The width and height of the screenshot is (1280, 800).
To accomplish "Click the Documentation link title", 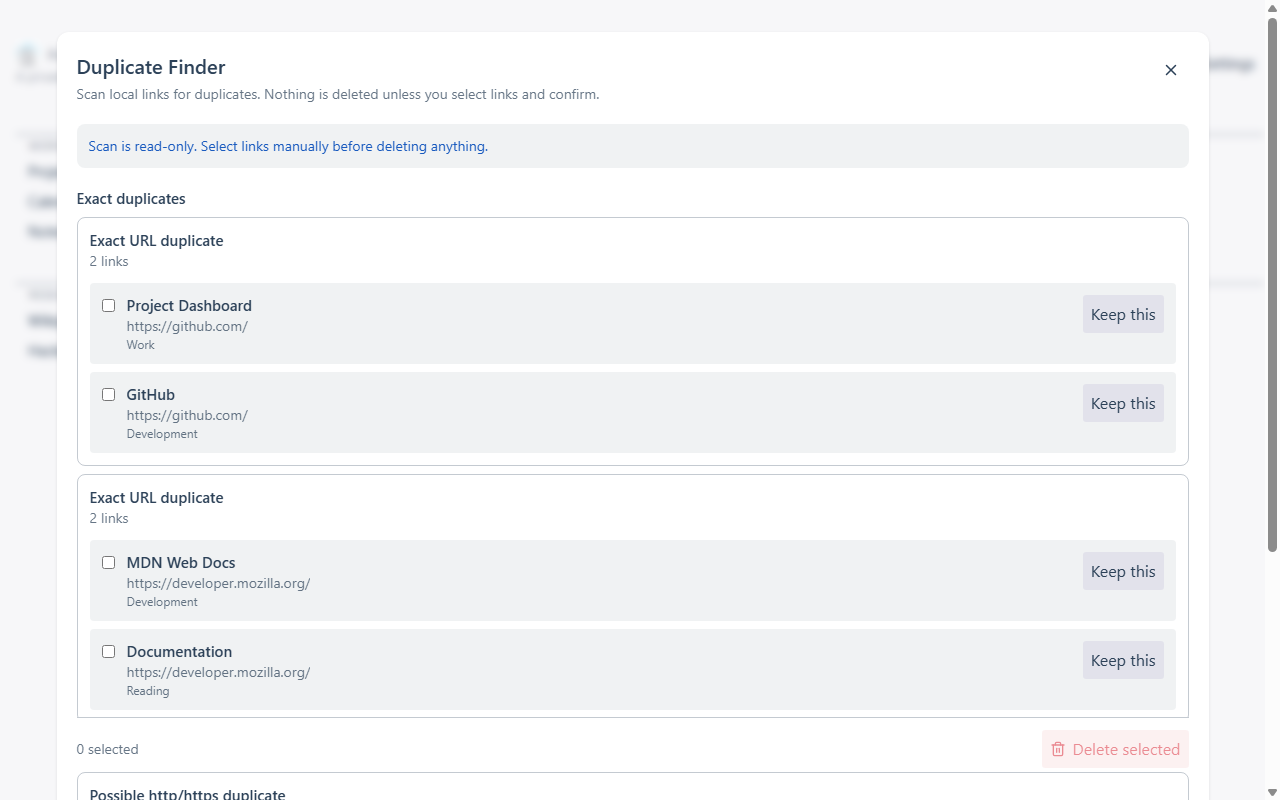I will [179, 652].
